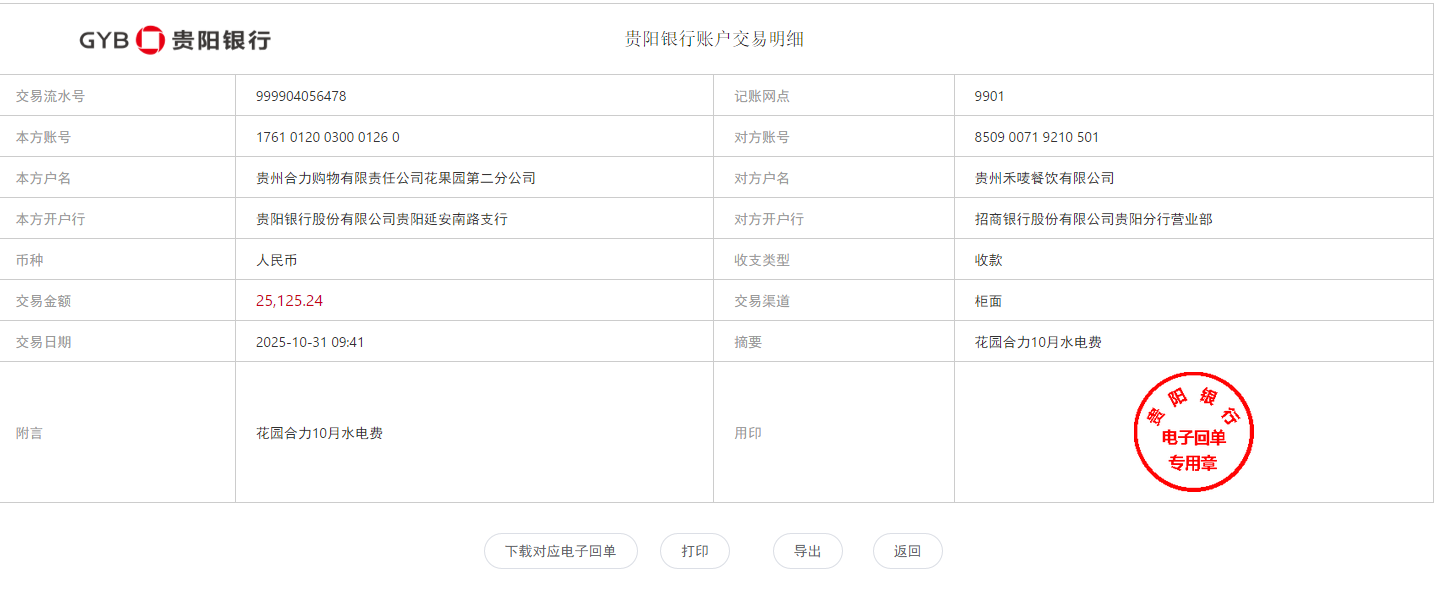The image size is (1437, 593).
Task: Click own bank branch 贵阳延安南路支行 value
Action: [382, 219]
